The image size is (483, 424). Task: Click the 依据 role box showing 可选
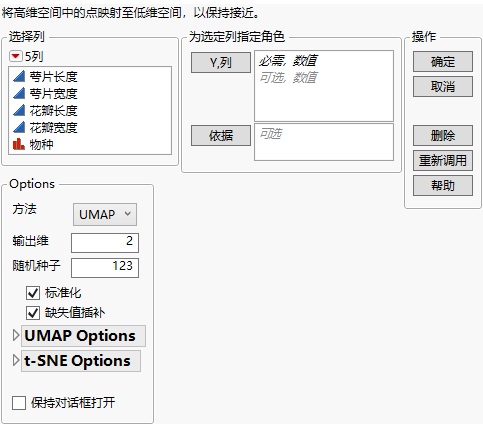pos(324,142)
